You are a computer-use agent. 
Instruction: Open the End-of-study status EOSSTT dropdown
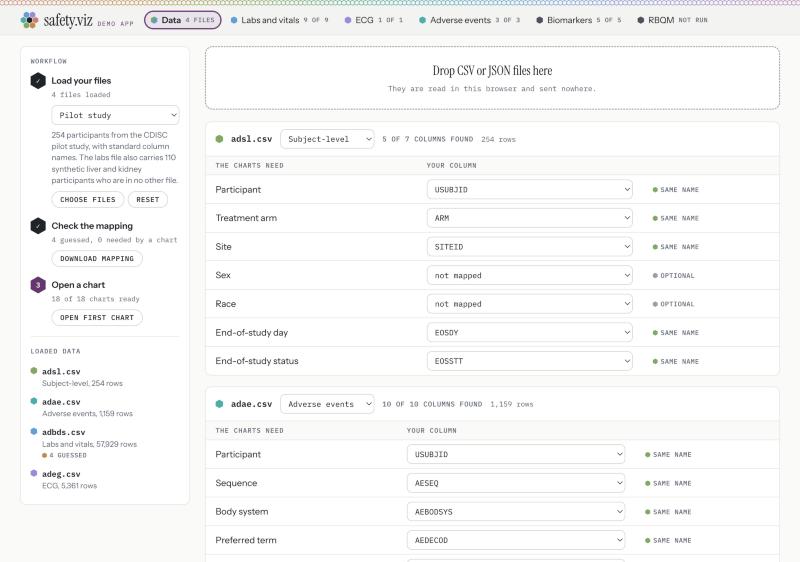pos(530,361)
